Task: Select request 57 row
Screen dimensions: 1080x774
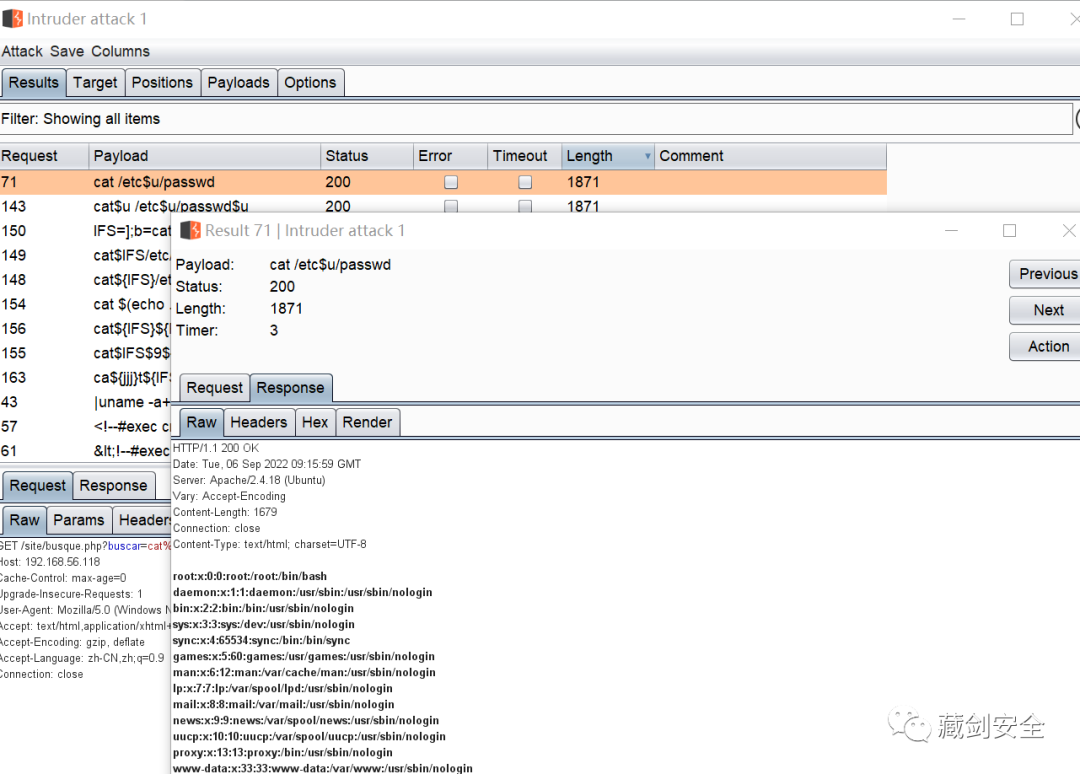Action: pyautogui.click(x=85, y=426)
